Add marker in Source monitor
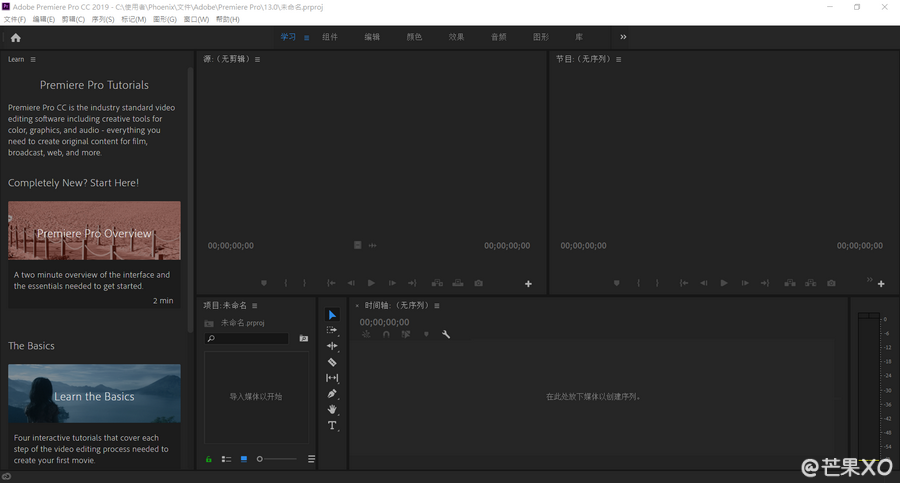900x483 pixels. pyautogui.click(x=264, y=283)
